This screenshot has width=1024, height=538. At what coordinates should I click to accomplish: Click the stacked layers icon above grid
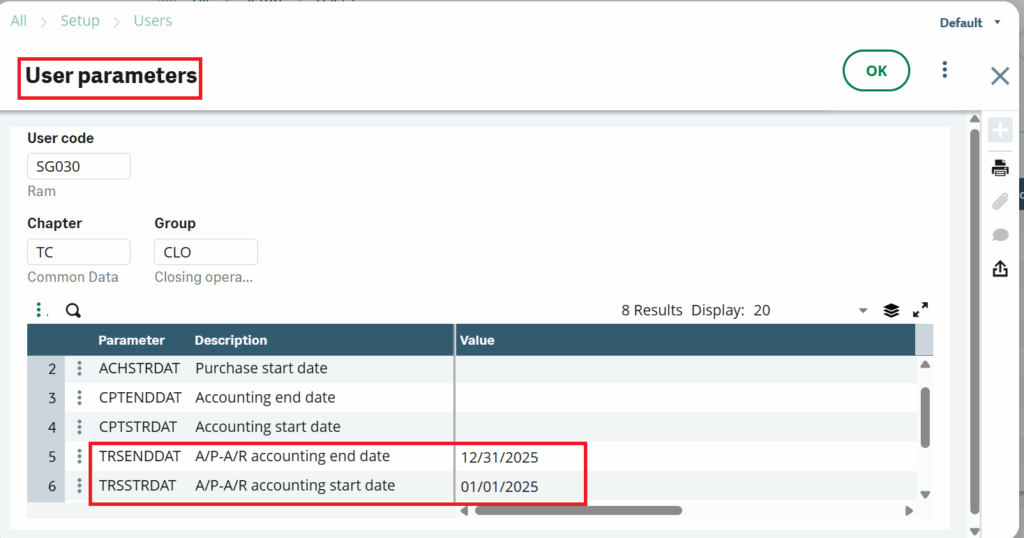[x=891, y=310]
